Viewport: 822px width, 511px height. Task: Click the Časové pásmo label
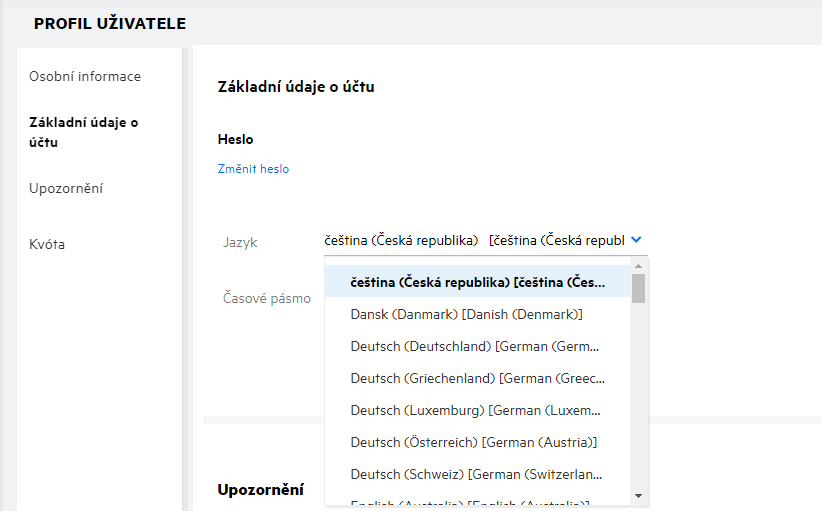tap(267, 298)
